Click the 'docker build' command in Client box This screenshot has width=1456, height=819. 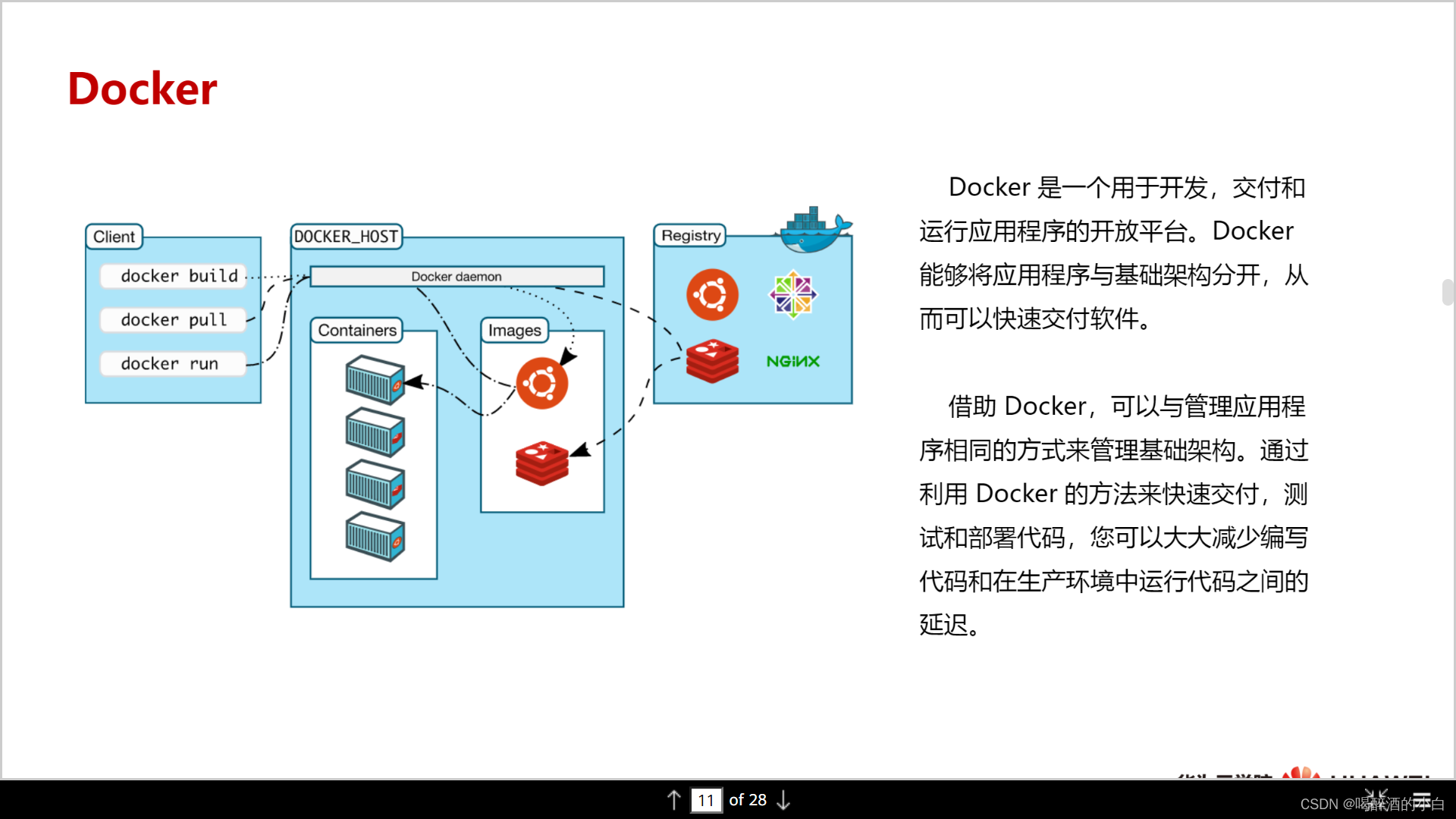[x=174, y=276]
